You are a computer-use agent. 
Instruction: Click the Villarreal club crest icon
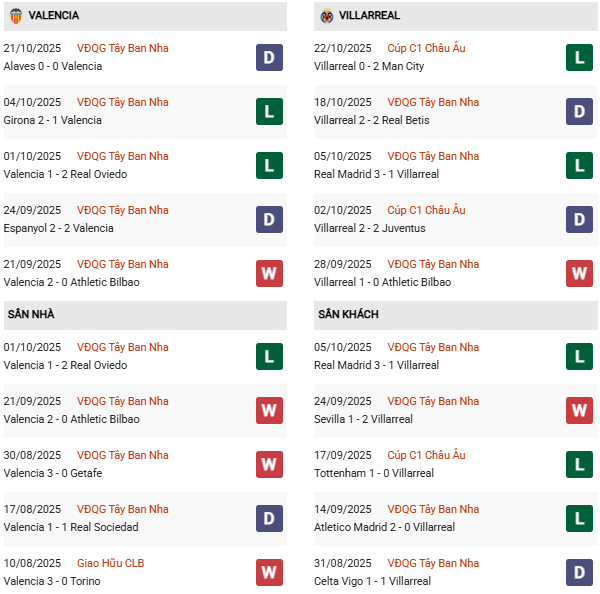click(327, 16)
